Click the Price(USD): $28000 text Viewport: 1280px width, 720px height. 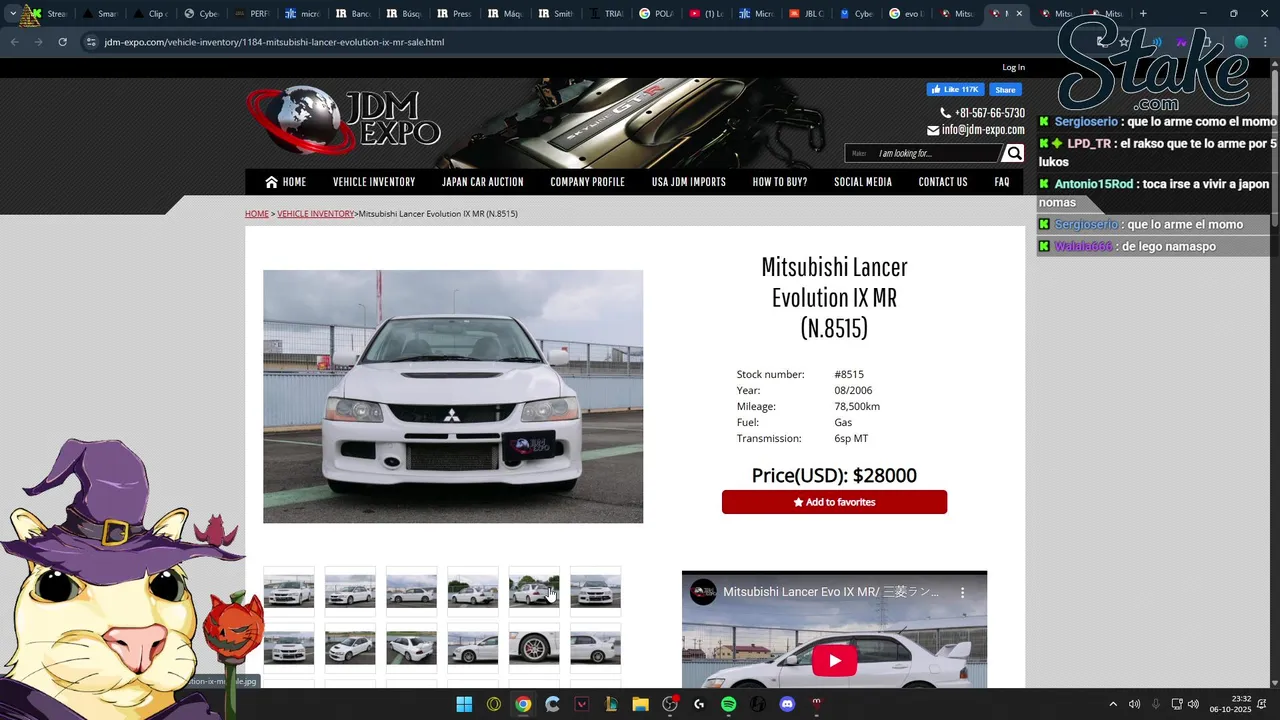pyautogui.click(x=834, y=475)
